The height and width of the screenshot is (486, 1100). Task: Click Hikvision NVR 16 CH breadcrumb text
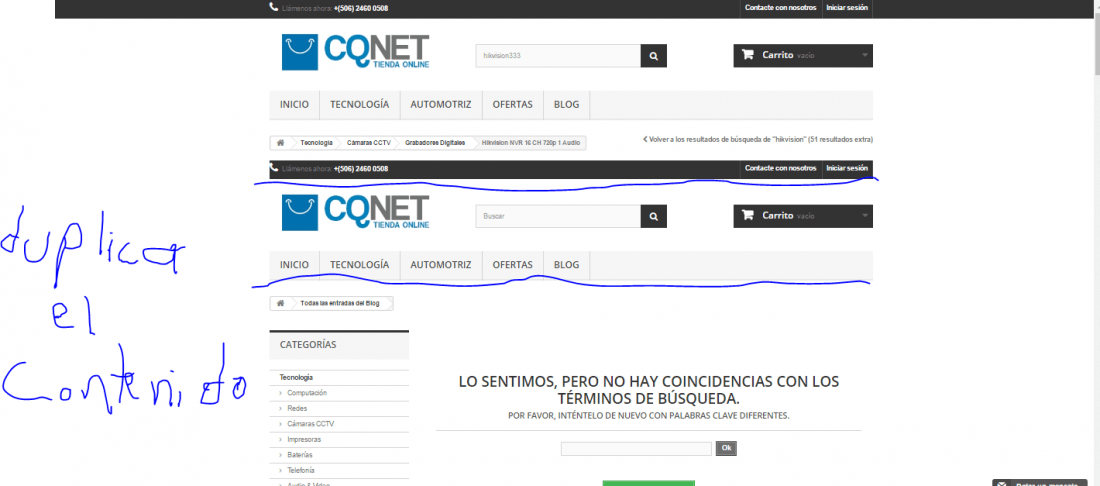pos(531,142)
